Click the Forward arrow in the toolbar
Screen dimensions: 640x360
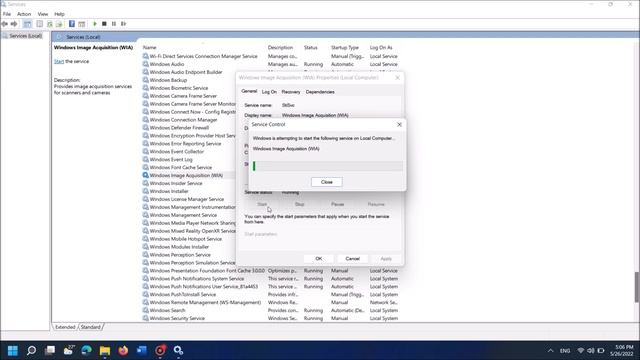(14, 24)
